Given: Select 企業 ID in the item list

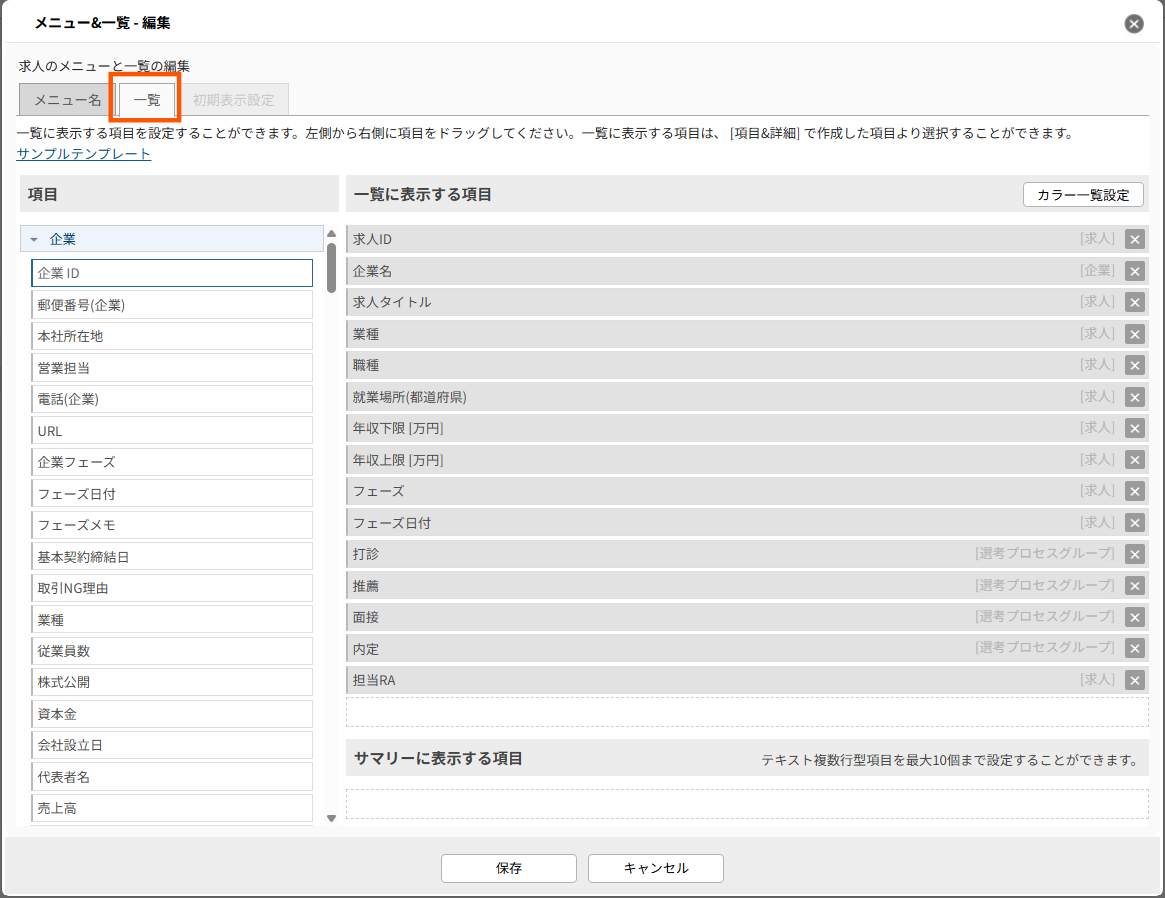Looking at the screenshot, I should (x=172, y=273).
